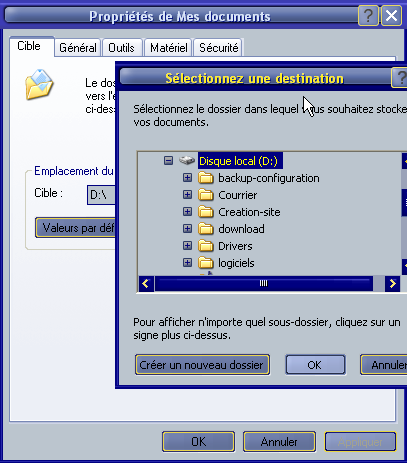The height and width of the screenshot is (463, 407).
Task: Click Annuler in destination dialog
Action: pos(384,365)
